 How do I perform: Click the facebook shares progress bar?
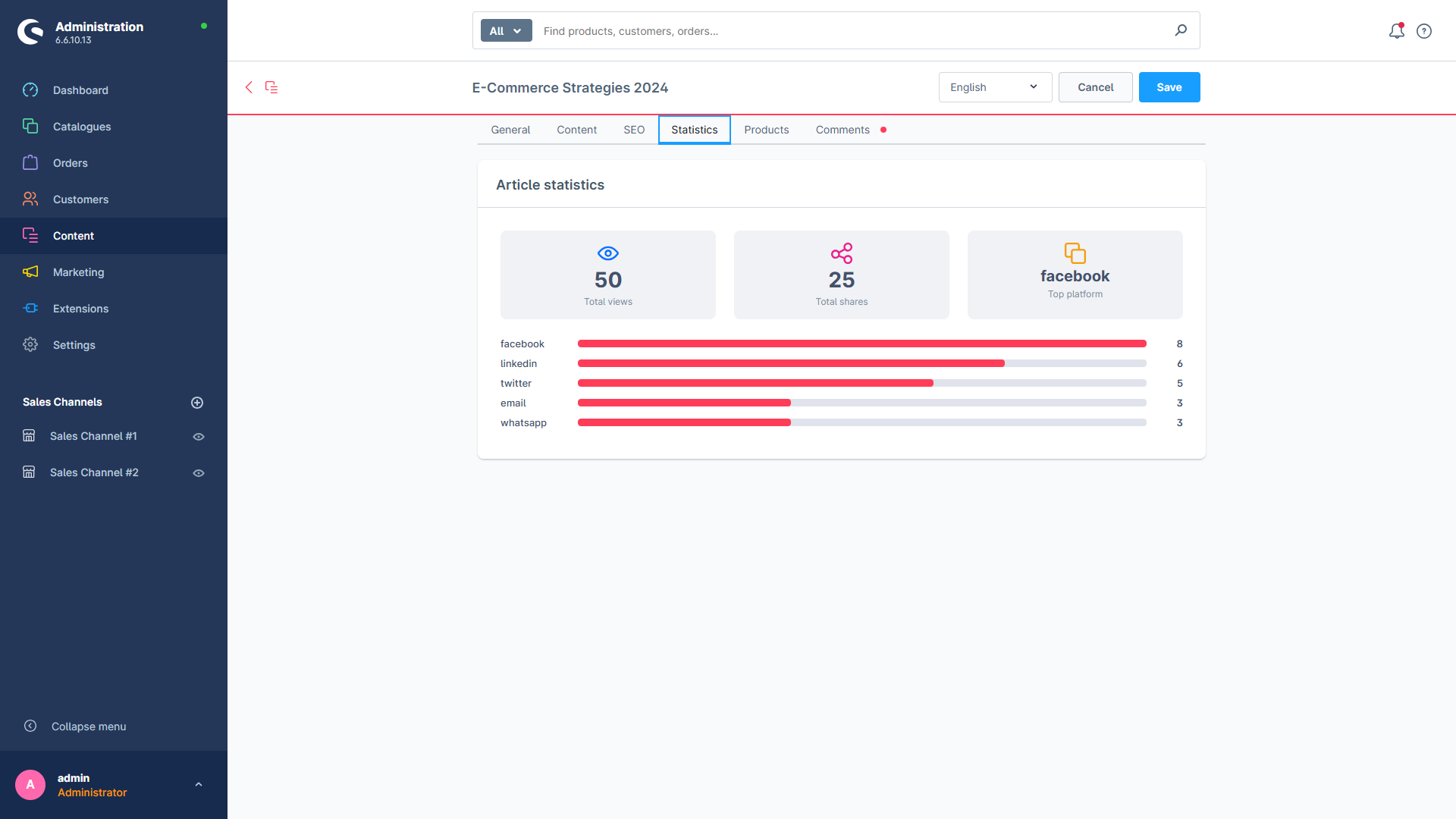pos(862,344)
